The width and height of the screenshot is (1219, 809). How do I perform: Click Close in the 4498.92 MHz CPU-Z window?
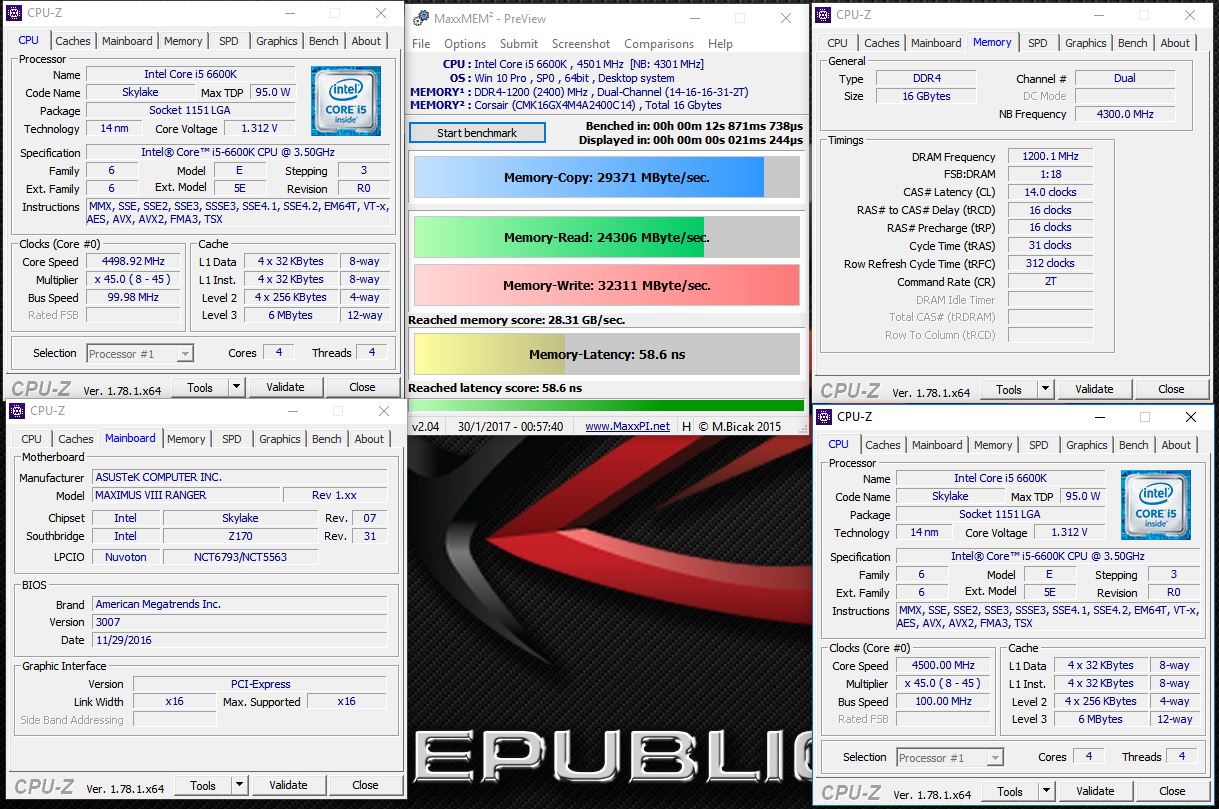[362, 387]
